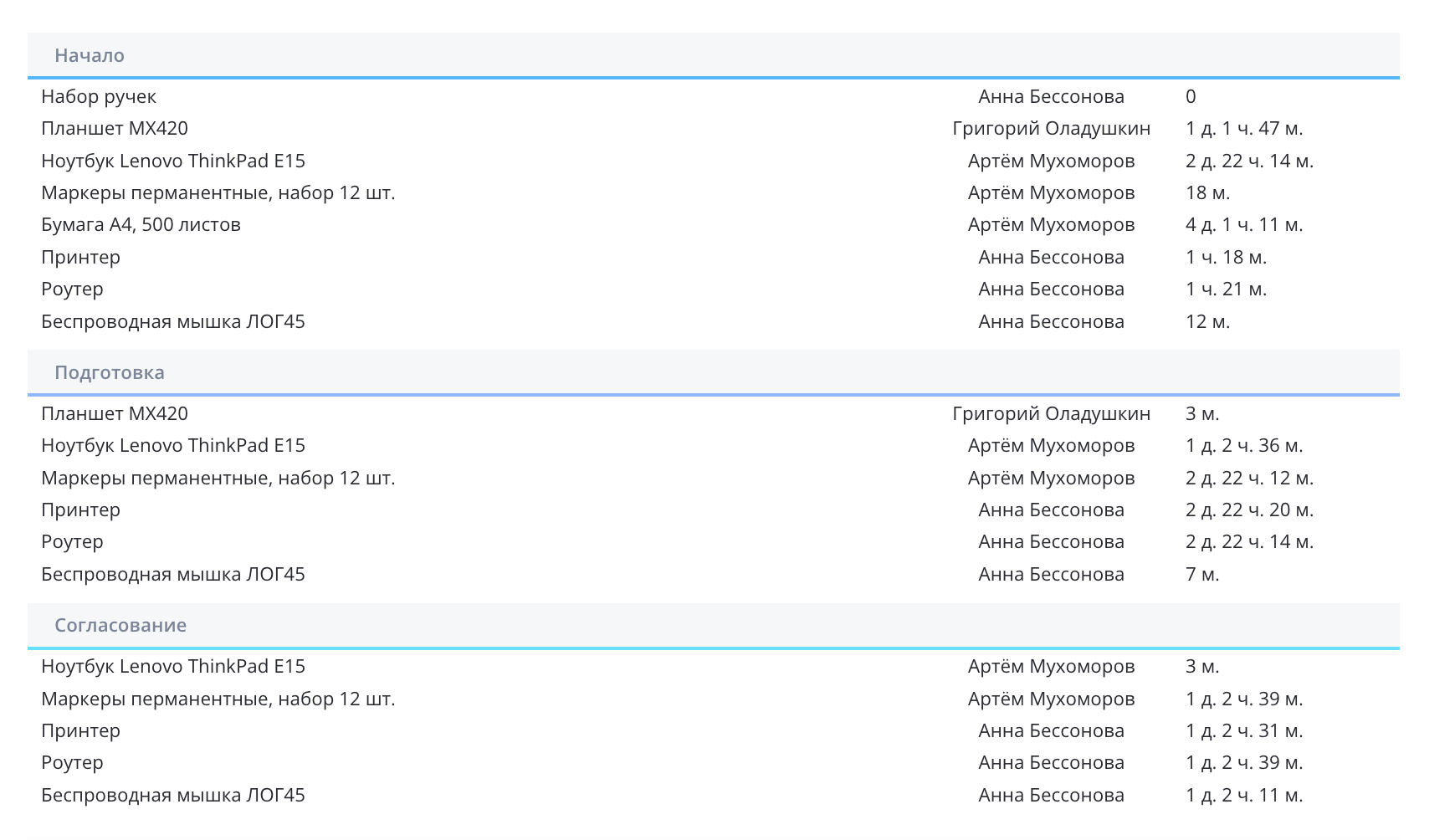Click Ноутбук Lenovo ThinkPad E15 in Согласование
1455x840 pixels.
173,667
